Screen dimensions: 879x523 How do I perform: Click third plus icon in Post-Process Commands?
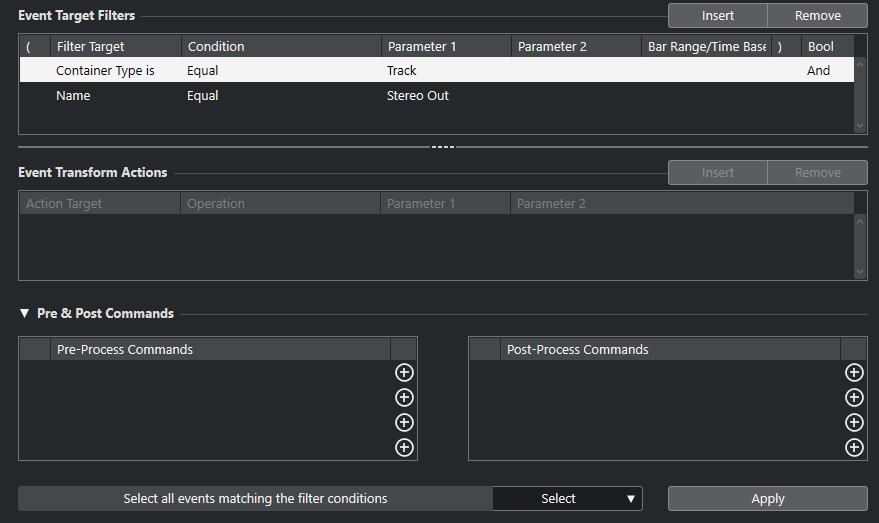[x=854, y=423]
